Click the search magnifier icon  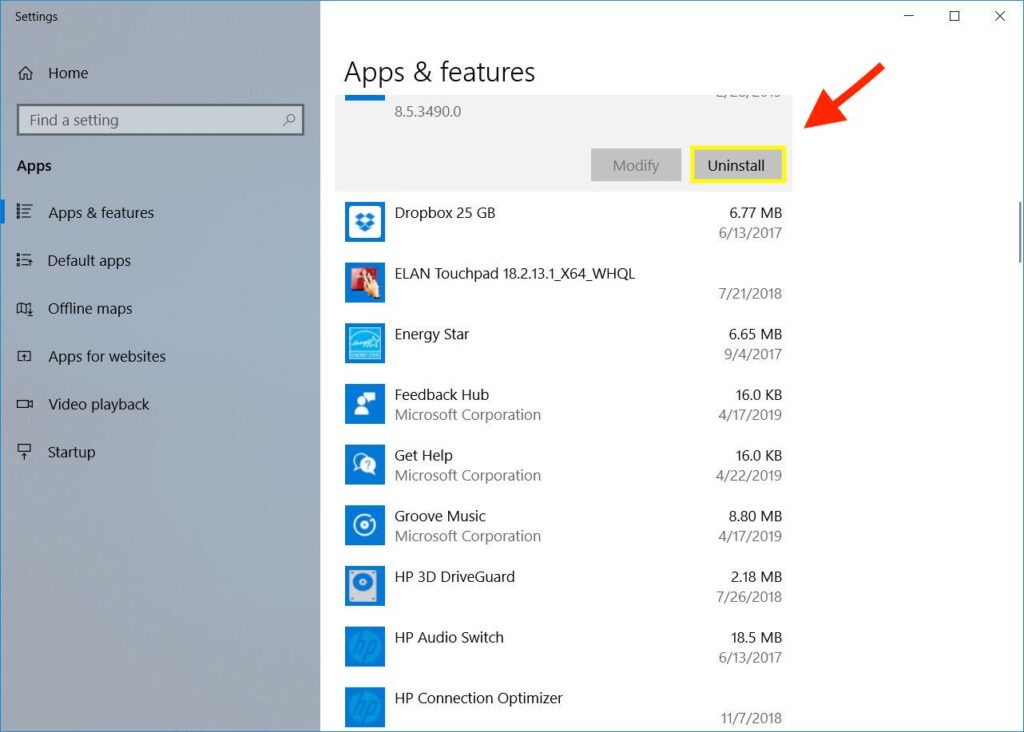coord(289,120)
